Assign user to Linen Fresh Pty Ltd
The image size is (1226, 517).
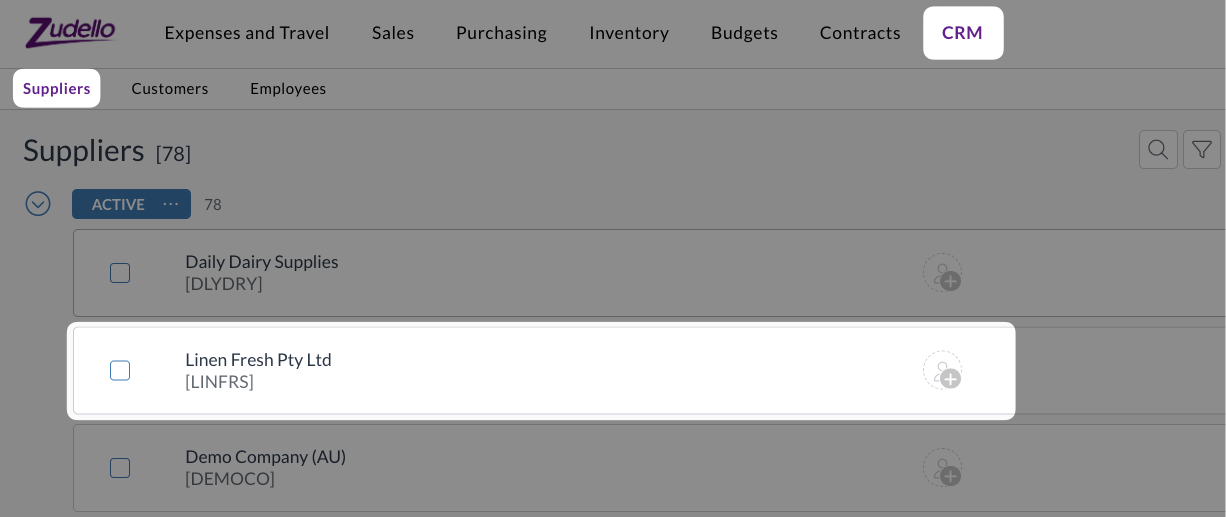coord(942,371)
